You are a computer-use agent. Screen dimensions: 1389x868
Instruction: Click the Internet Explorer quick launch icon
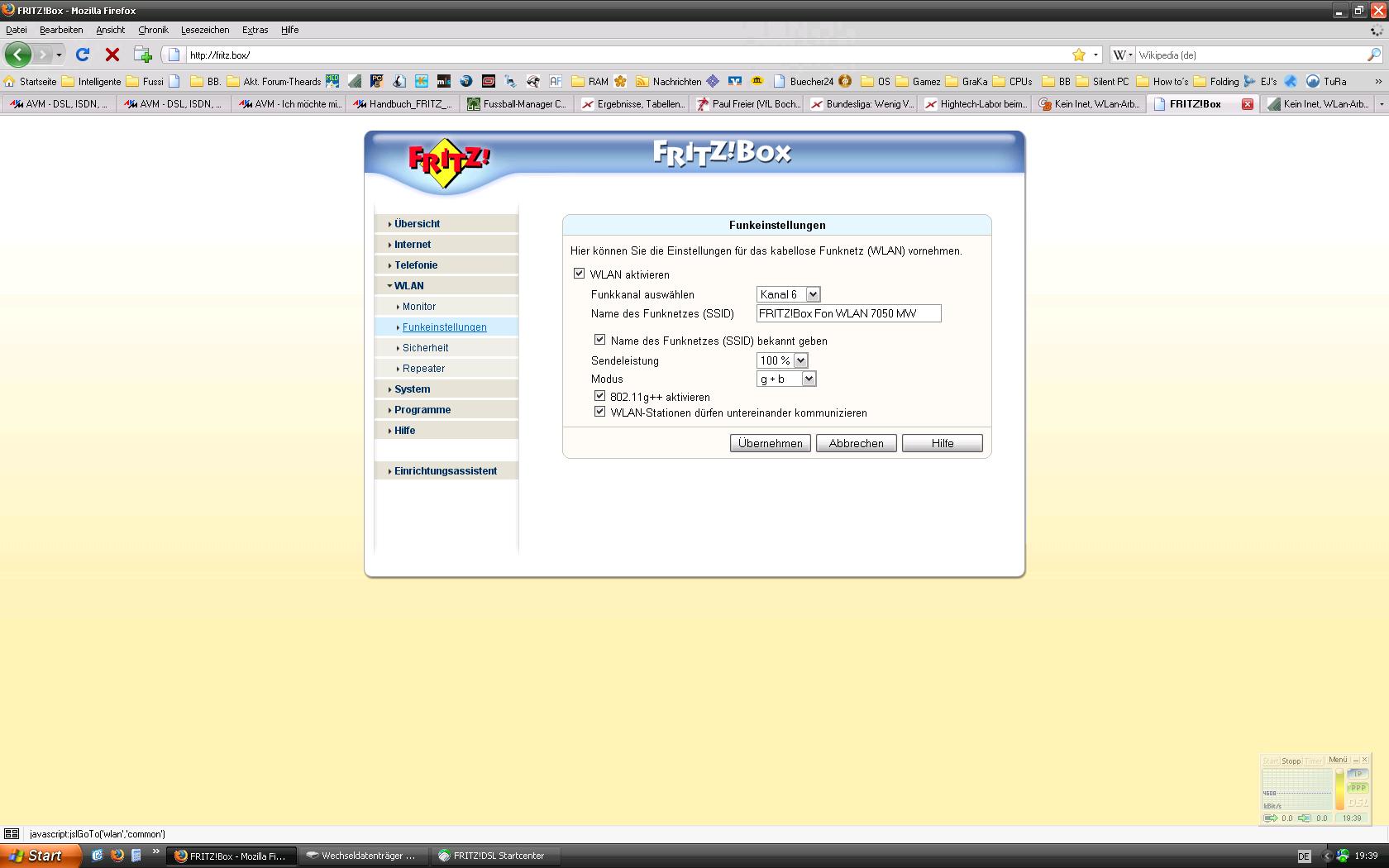point(97,856)
